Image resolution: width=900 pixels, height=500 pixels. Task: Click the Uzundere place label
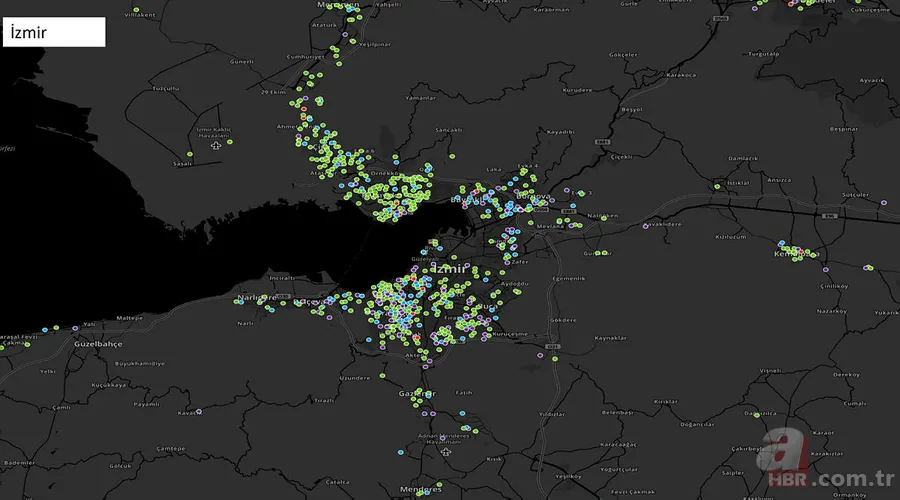click(x=355, y=378)
